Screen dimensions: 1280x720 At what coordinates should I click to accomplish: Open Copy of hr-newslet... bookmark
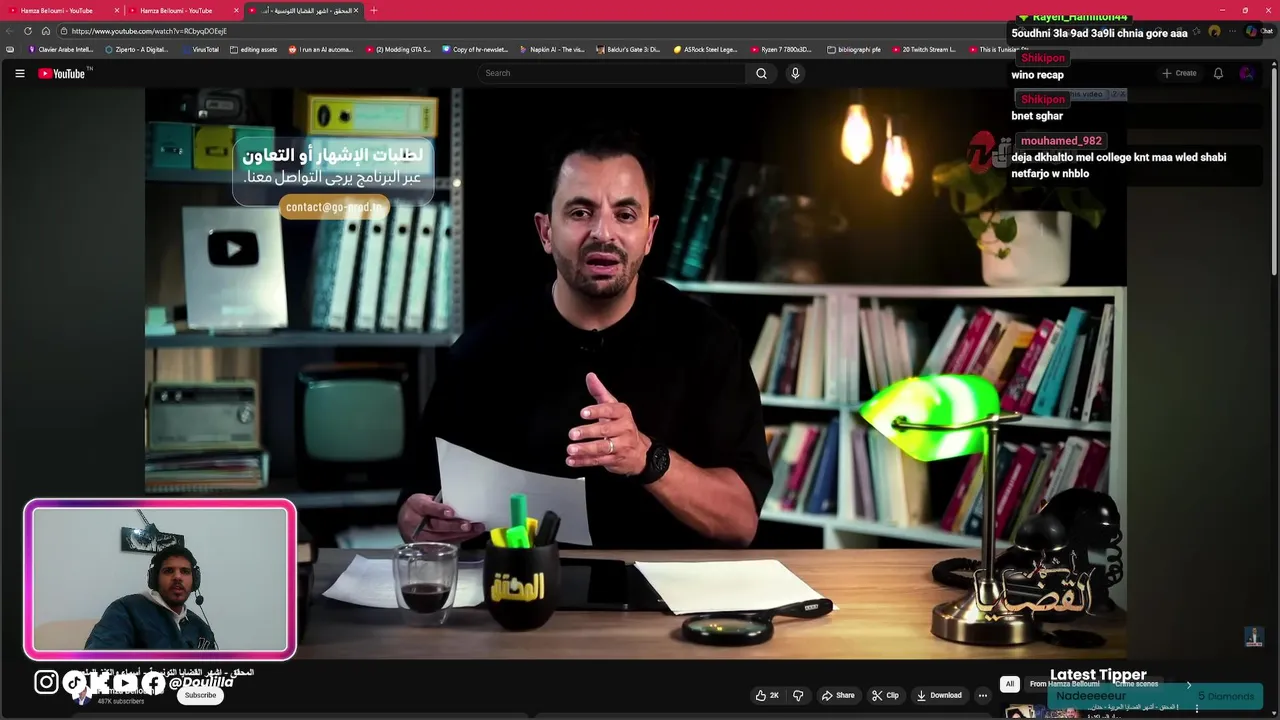475,49
